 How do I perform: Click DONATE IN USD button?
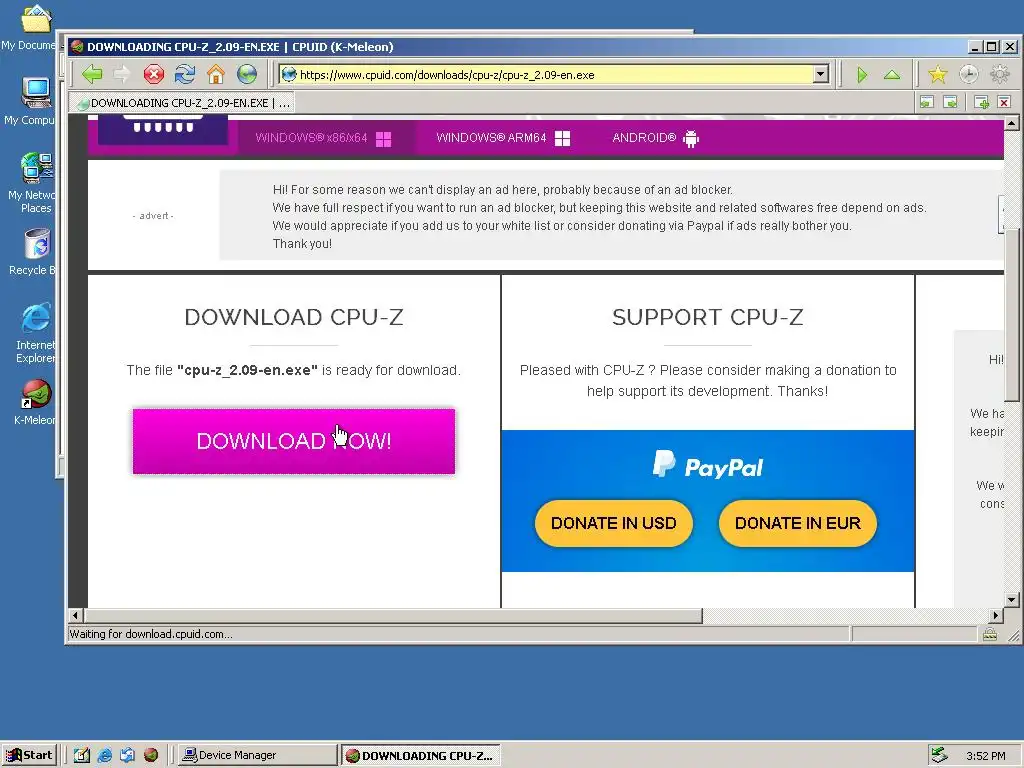tap(614, 523)
